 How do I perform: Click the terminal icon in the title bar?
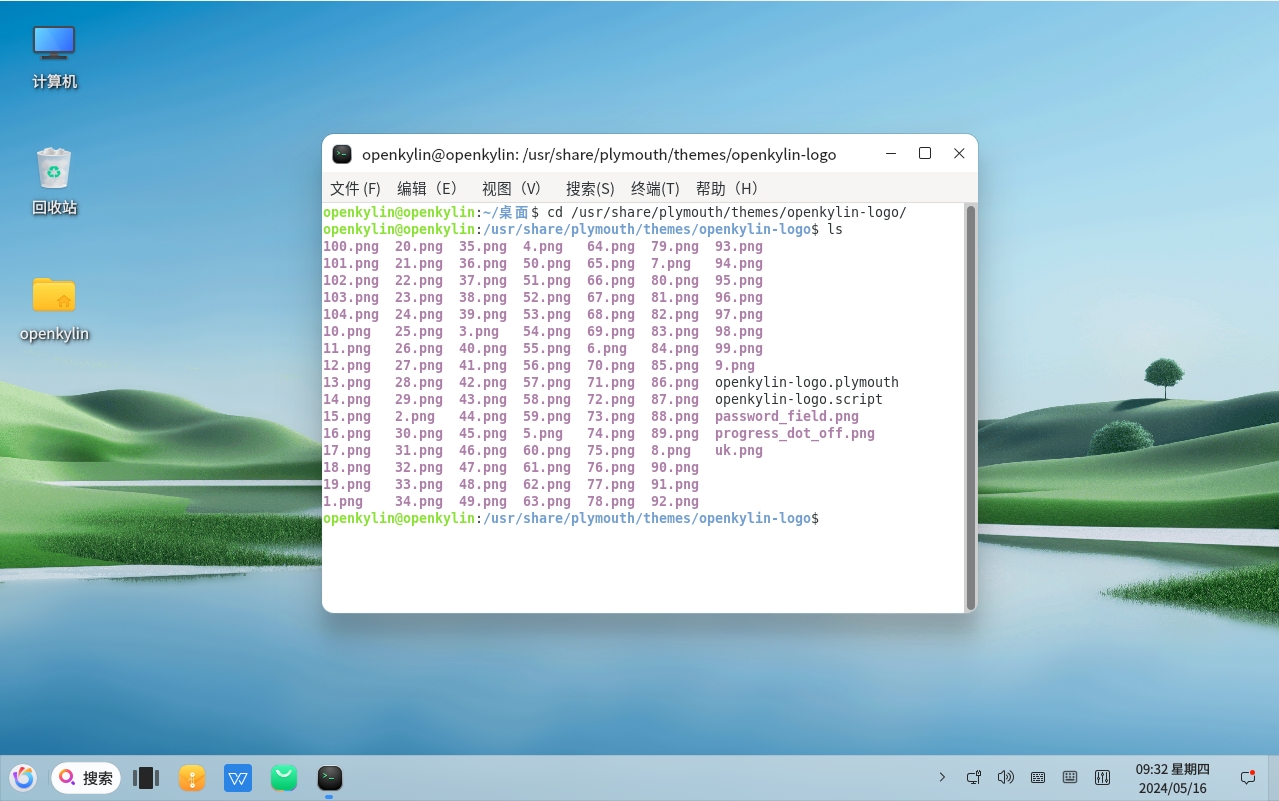pos(342,154)
